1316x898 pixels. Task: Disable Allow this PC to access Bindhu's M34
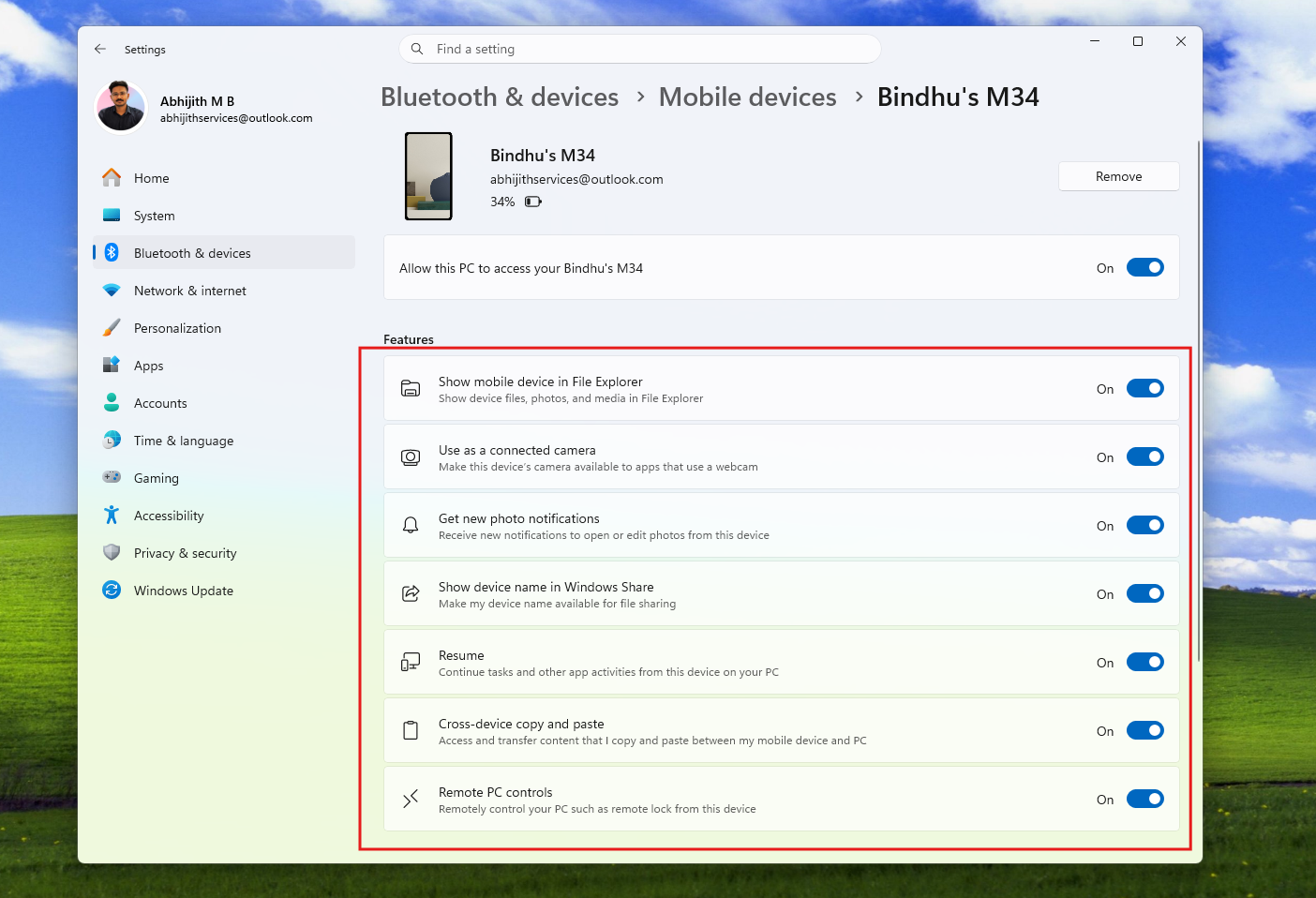click(1144, 267)
